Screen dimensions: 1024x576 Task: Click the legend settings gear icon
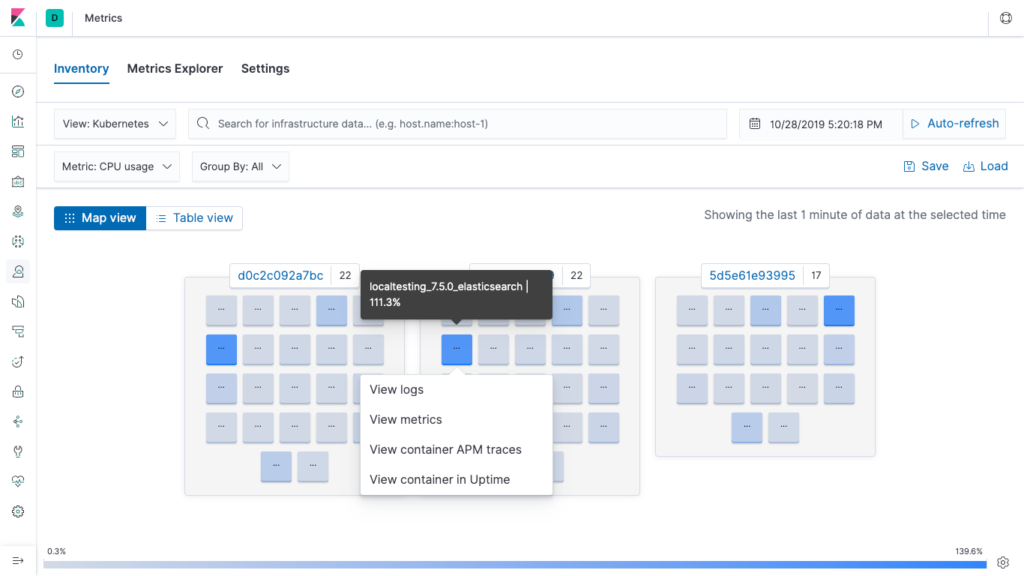(x=1003, y=562)
